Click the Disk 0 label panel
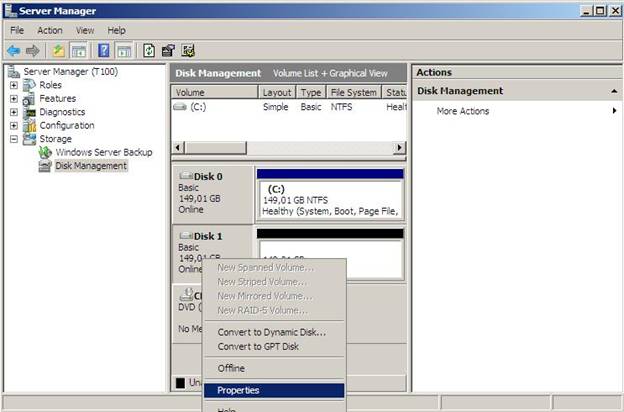Screen dimensions: 624x412 point(213,194)
